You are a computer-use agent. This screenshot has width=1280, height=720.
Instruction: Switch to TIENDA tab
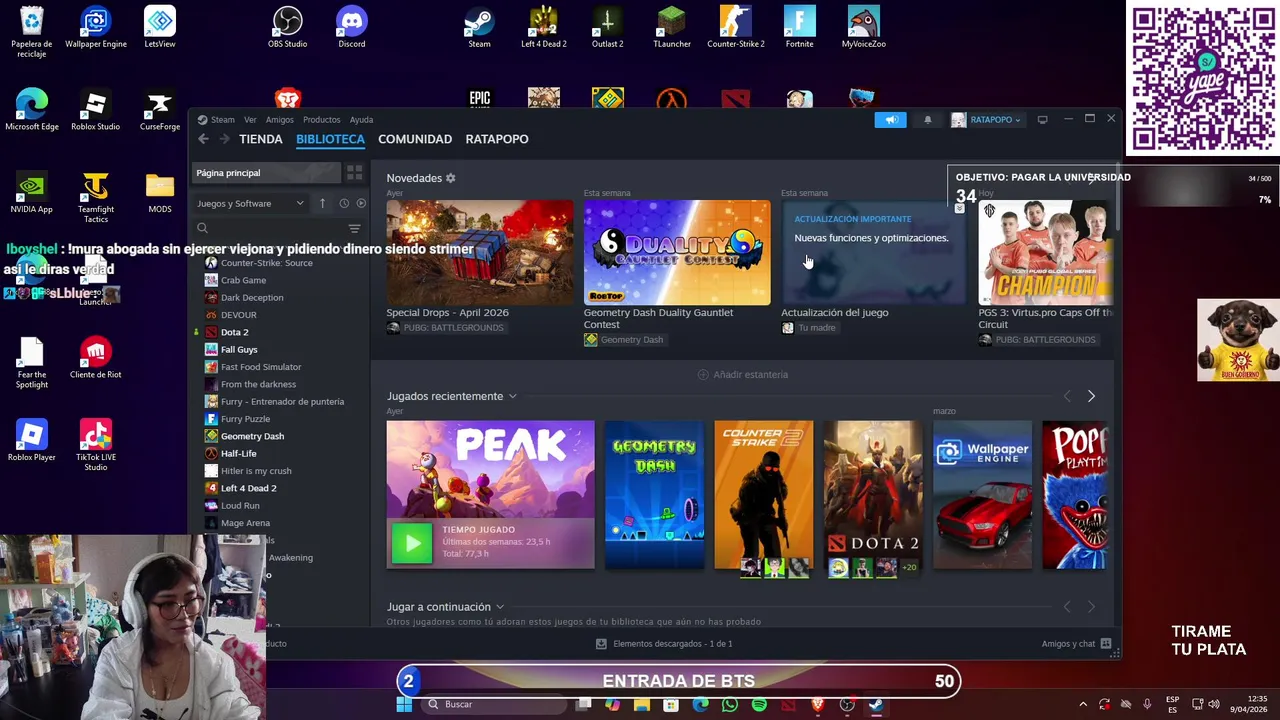[x=261, y=139]
